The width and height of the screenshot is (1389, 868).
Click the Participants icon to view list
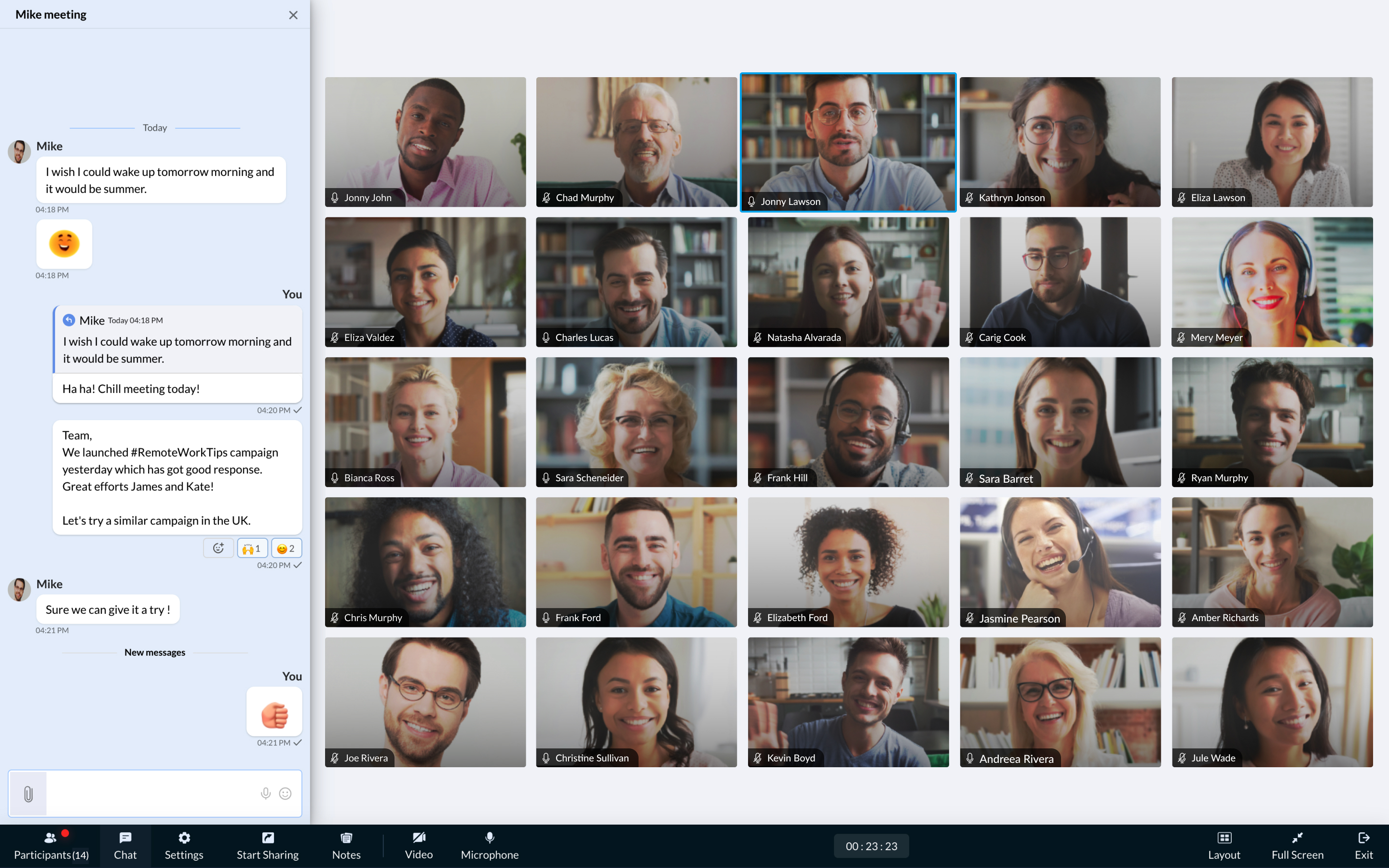point(51,844)
